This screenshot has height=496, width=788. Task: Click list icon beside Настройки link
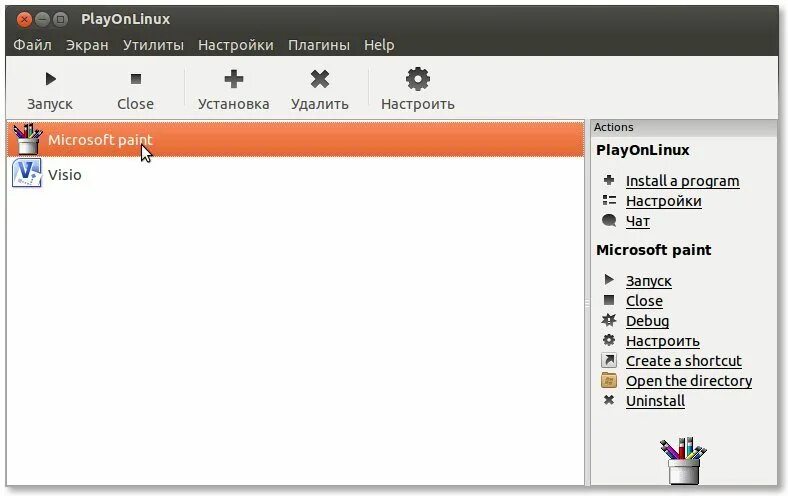click(x=609, y=200)
